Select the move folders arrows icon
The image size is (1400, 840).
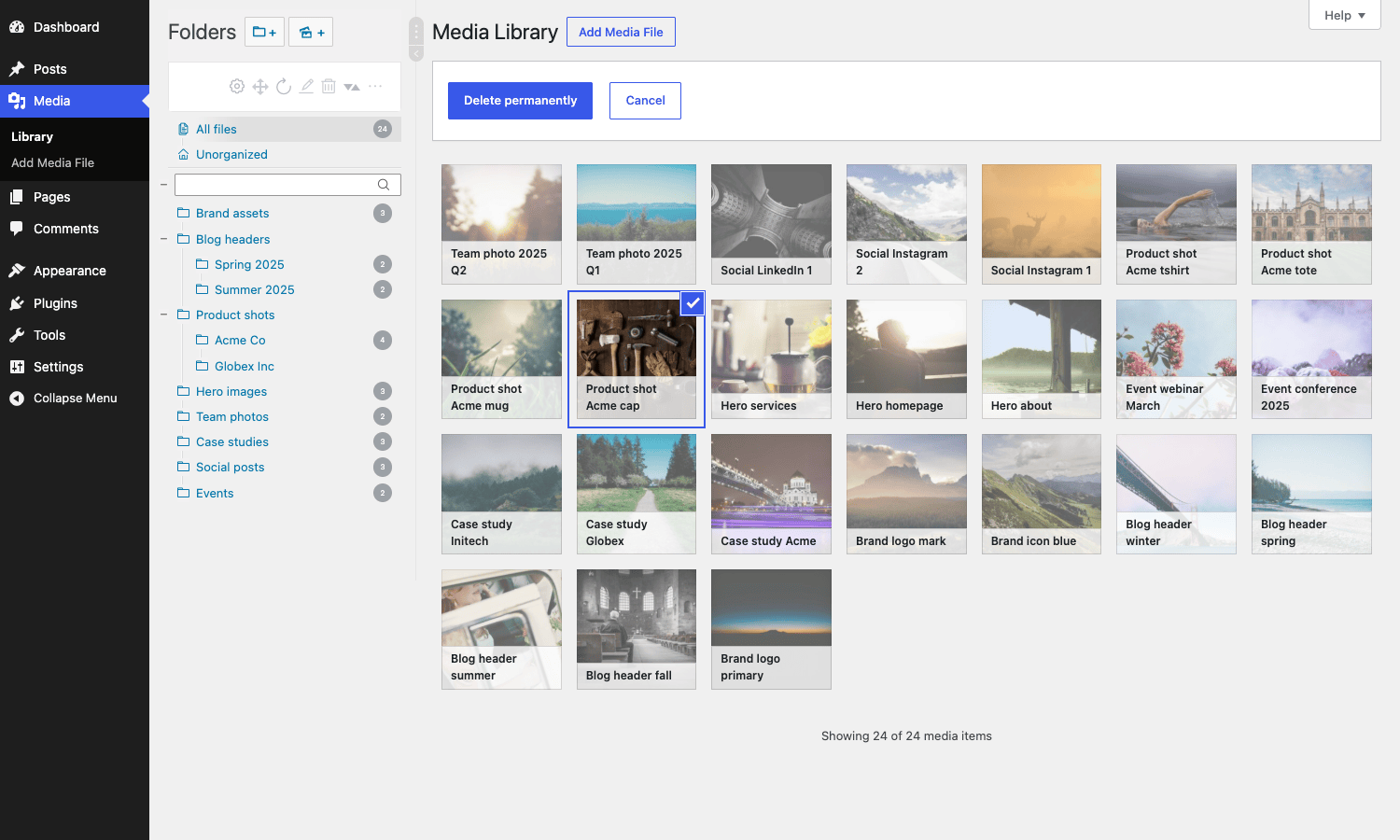(x=260, y=86)
